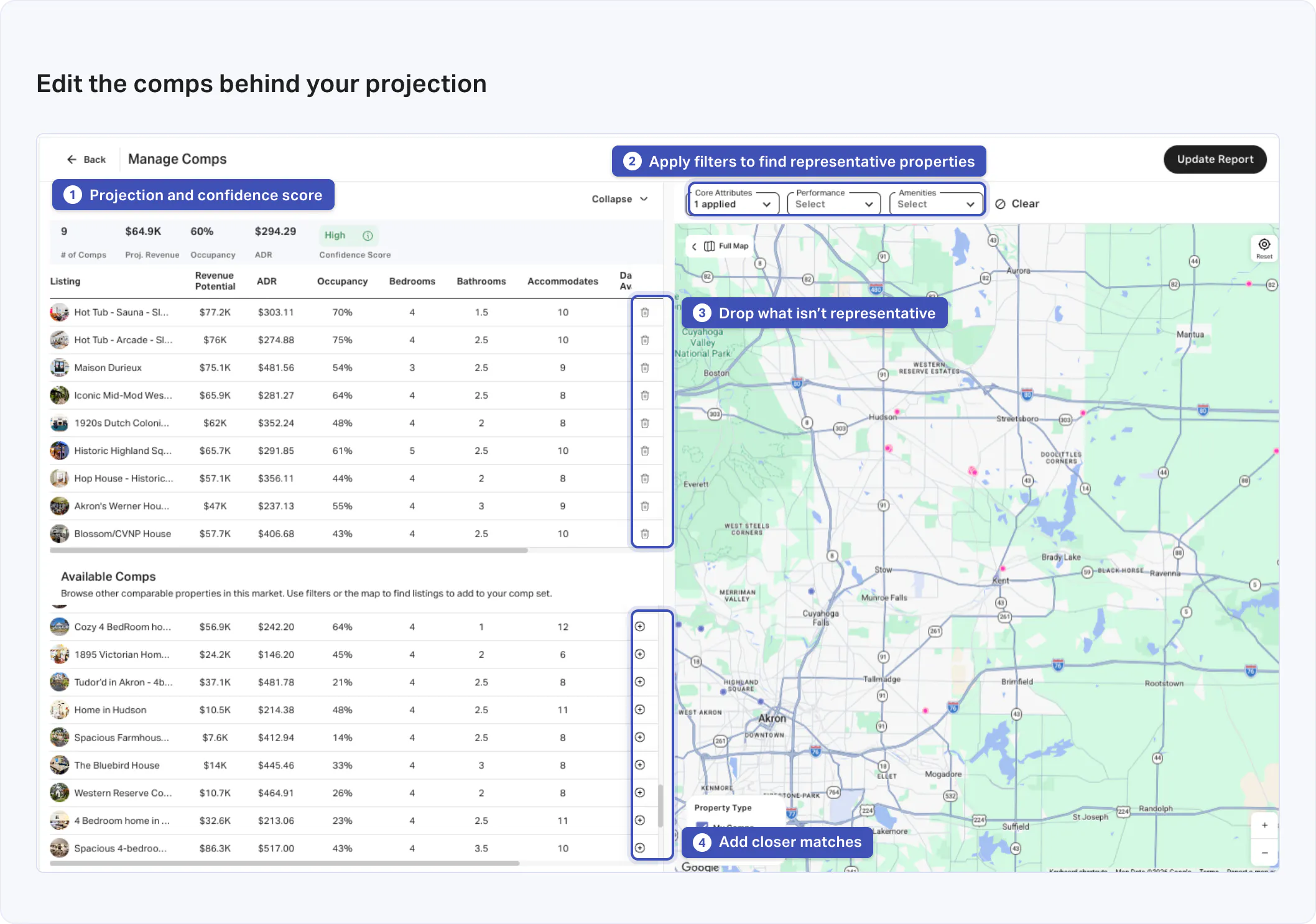The width and height of the screenshot is (1316, 924).
Task: Delete Iconic Mid-Mod listing from comps
Action: coord(645,395)
